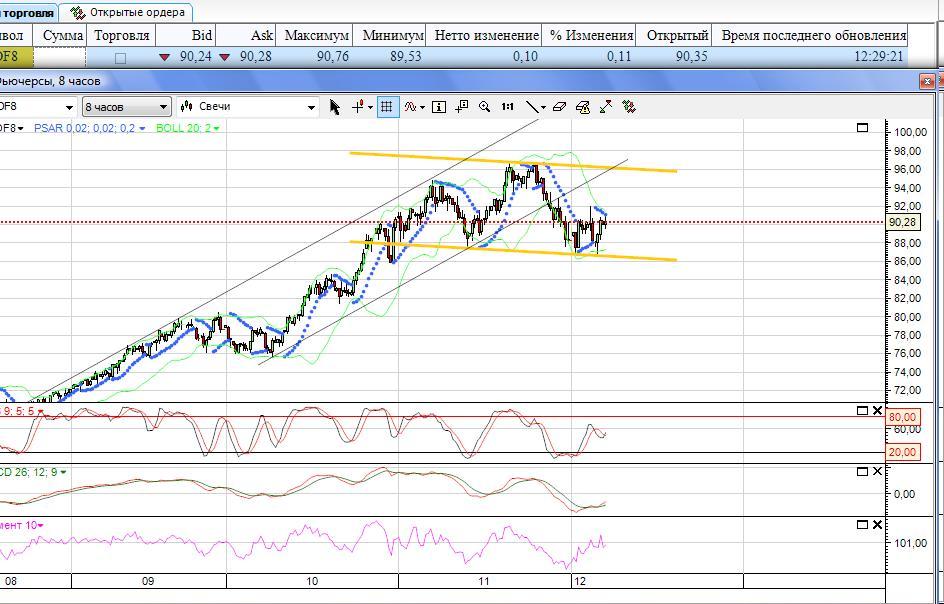Reset chart scale to 1:1
Viewport: 944px width, 604px height.
[x=508, y=107]
